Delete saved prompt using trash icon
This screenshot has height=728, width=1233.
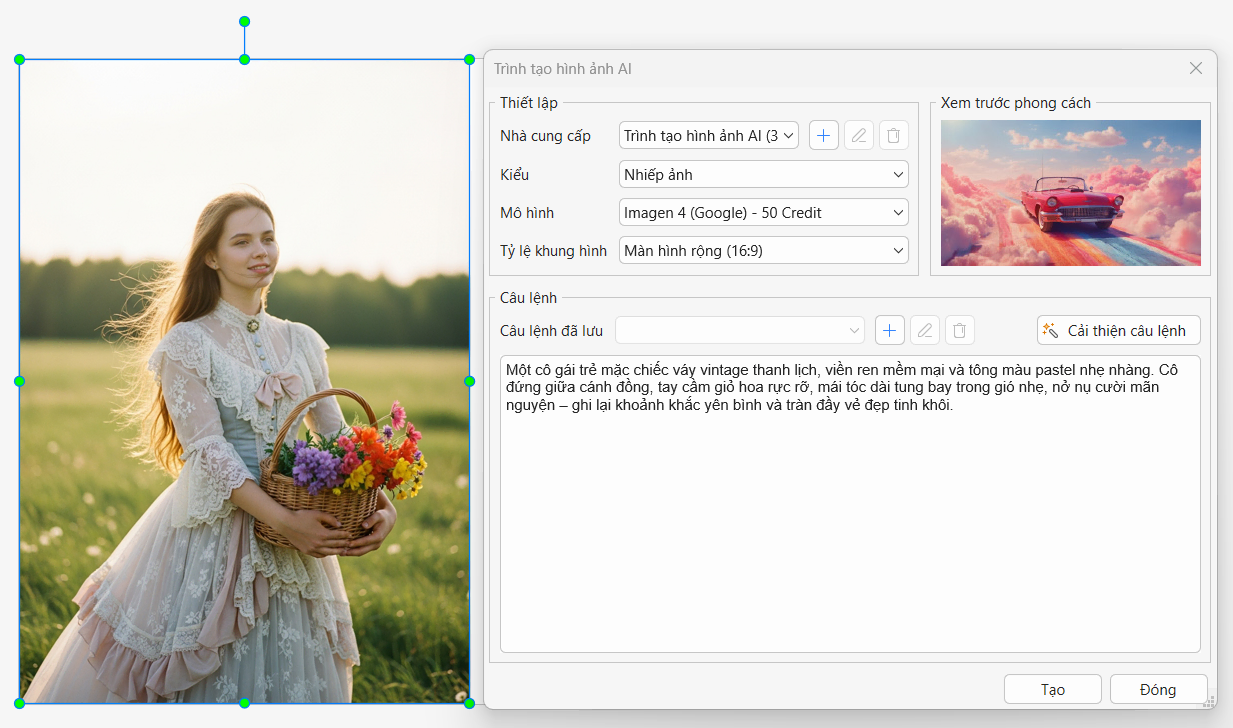pos(960,330)
